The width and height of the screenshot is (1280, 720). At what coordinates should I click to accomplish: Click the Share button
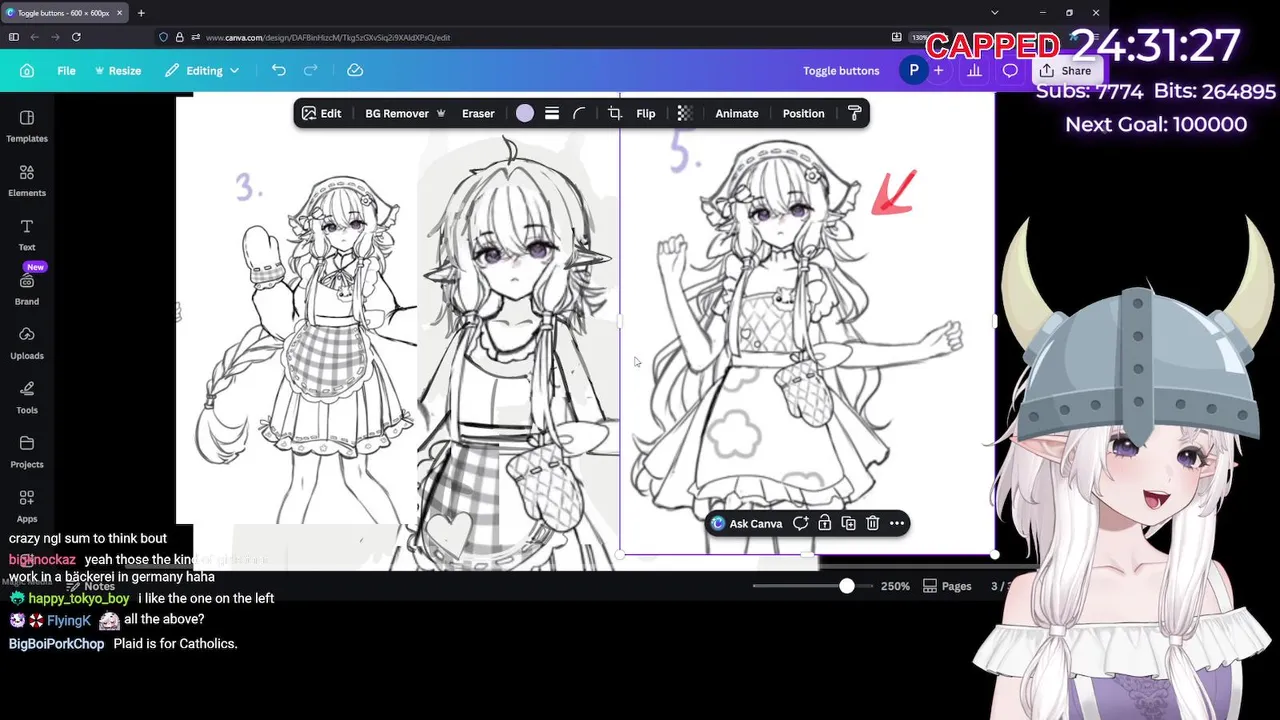1065,70
